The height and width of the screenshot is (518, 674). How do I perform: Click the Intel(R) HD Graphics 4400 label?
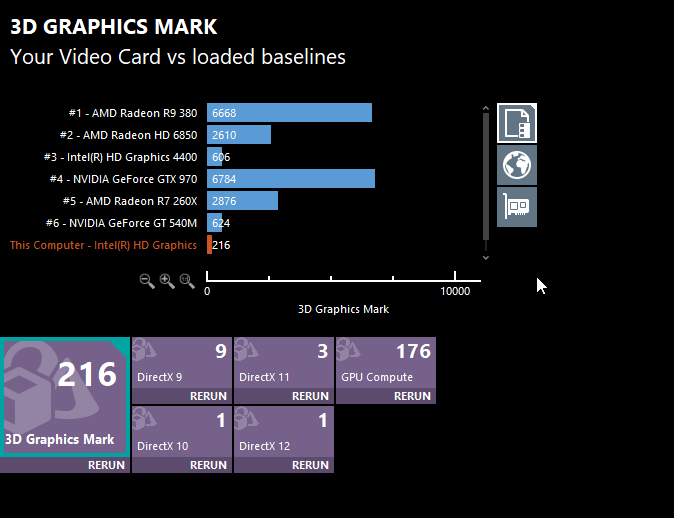pos(120,157)
